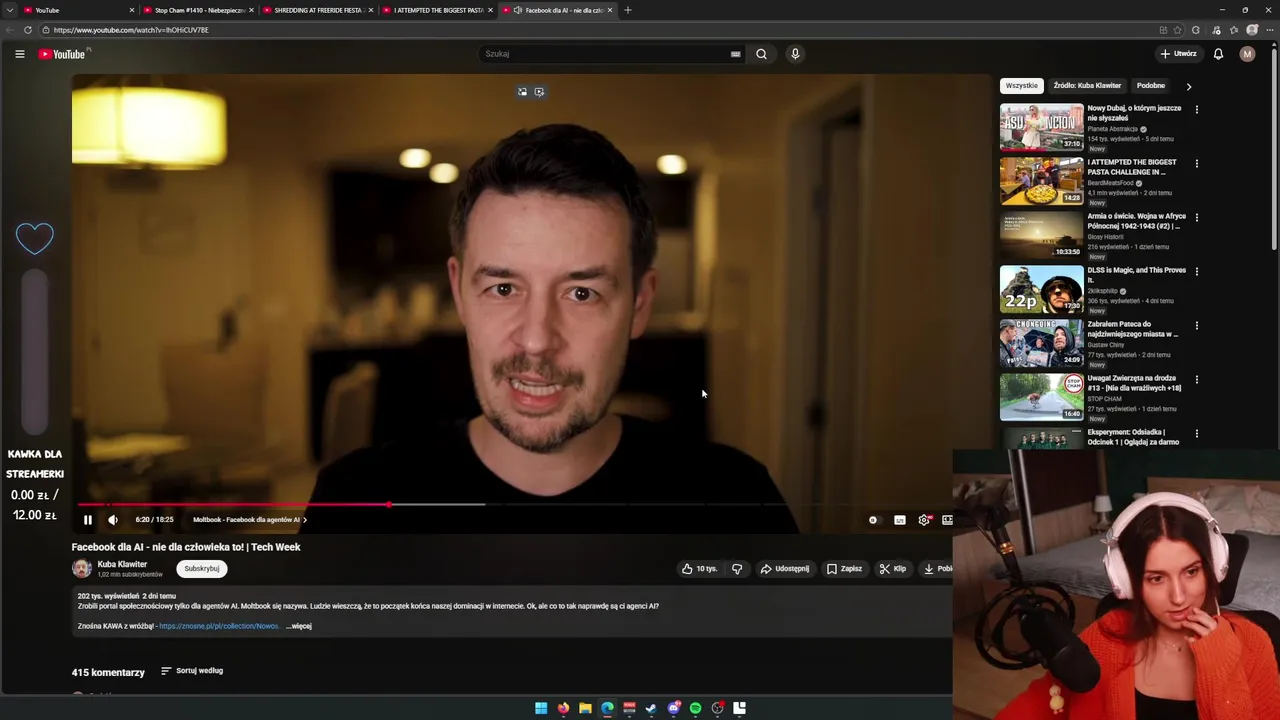Viewport: 1280px width, 720px height.
Task: Open account avatar menu
Action: tap(1247, 54)
